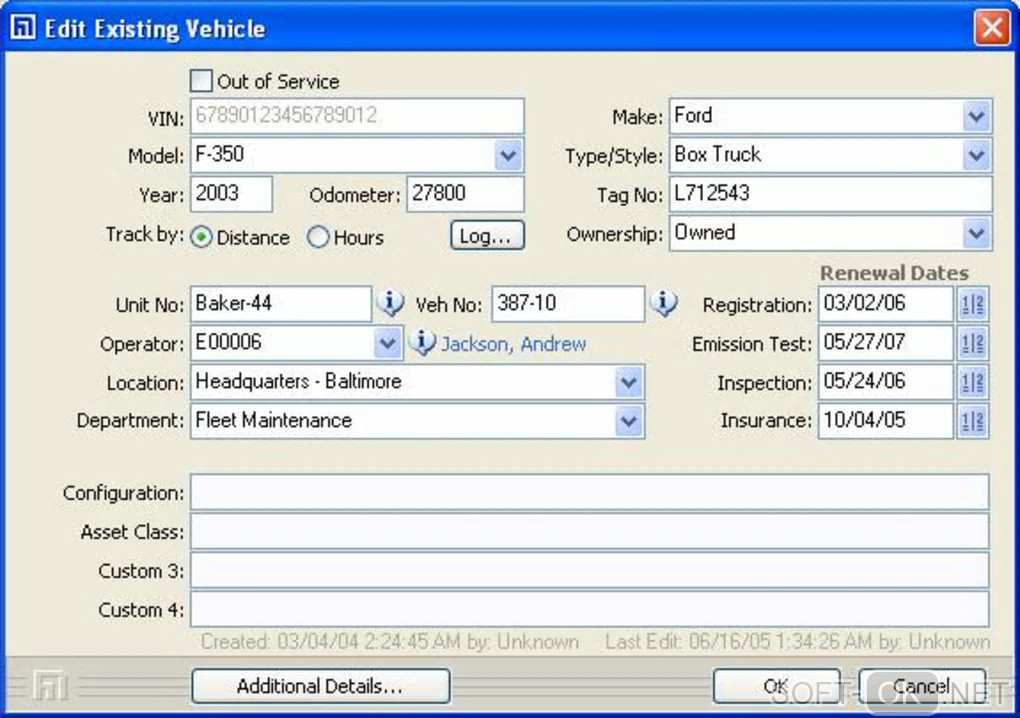Click the Cancel button
Viewport: 1020px width, 718px height.
pyautogui.click(x=922, y=686)
